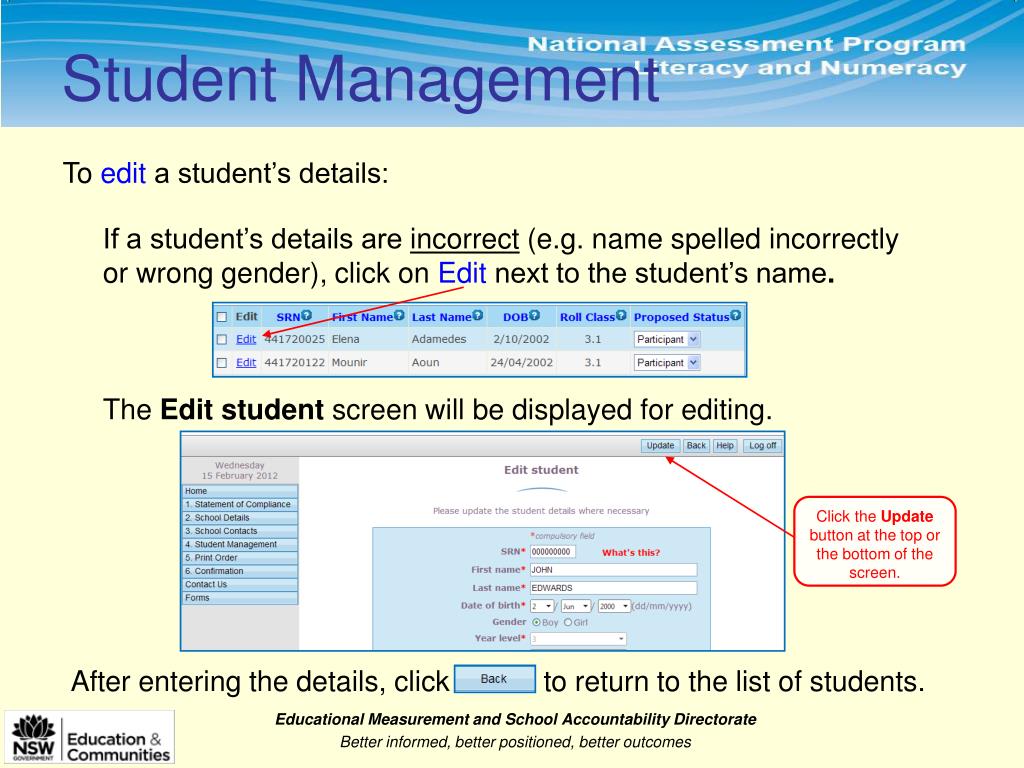1024x768 pixels.
Task: Click the Edit link for Elena
Action: click(246, 340)
